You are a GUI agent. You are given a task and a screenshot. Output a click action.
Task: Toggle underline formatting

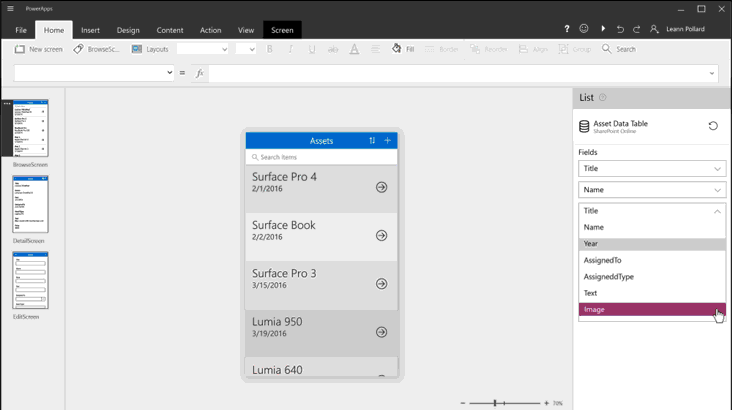click(312, 49)
